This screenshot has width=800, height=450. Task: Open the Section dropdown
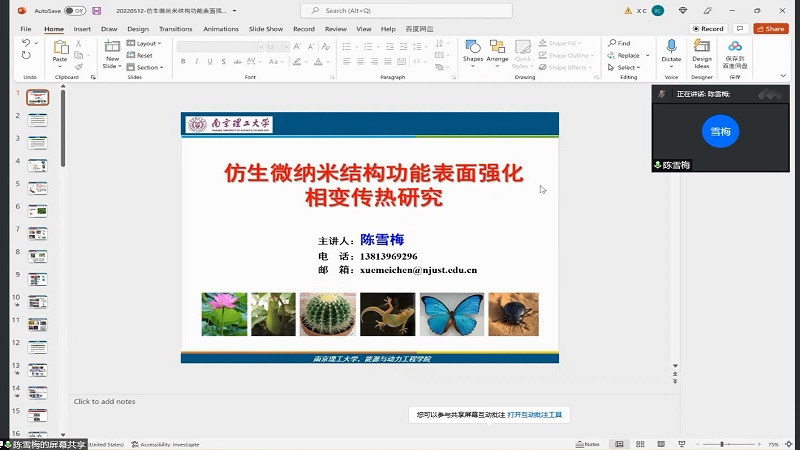[145, 67]
